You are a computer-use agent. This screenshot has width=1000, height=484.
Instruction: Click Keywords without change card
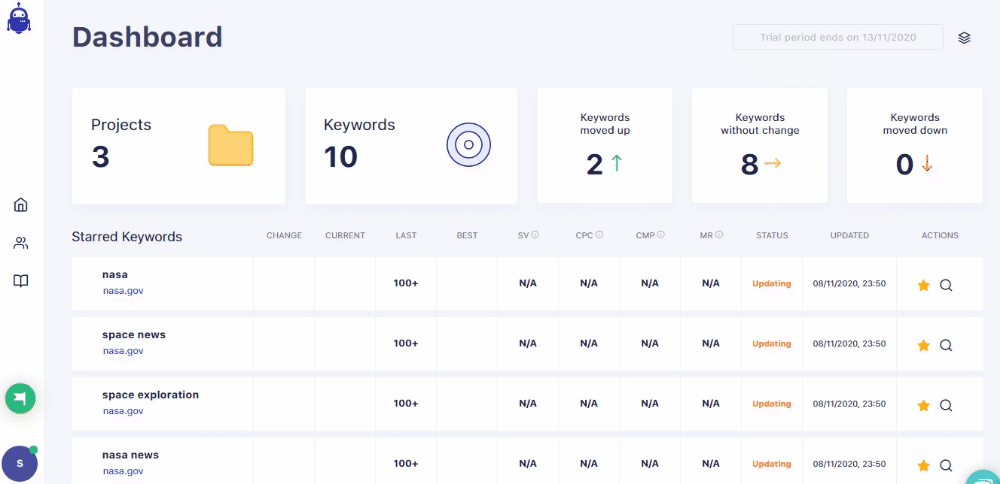[x=760, y=146]
